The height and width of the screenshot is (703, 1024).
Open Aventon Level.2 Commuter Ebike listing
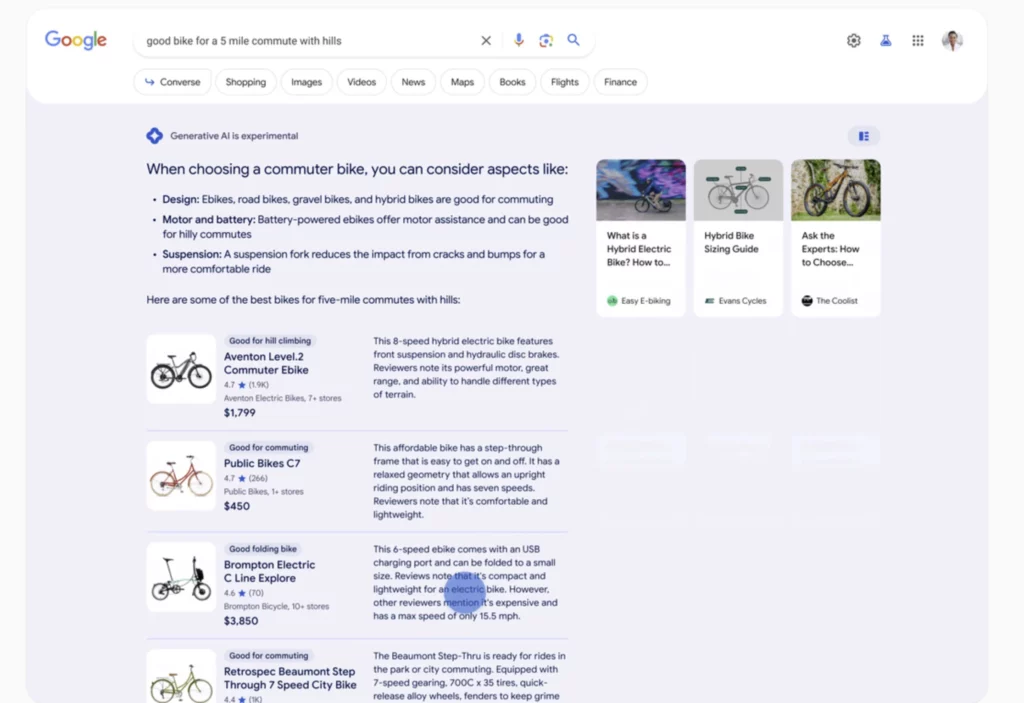pyautogui.click(x=266, y=363)
